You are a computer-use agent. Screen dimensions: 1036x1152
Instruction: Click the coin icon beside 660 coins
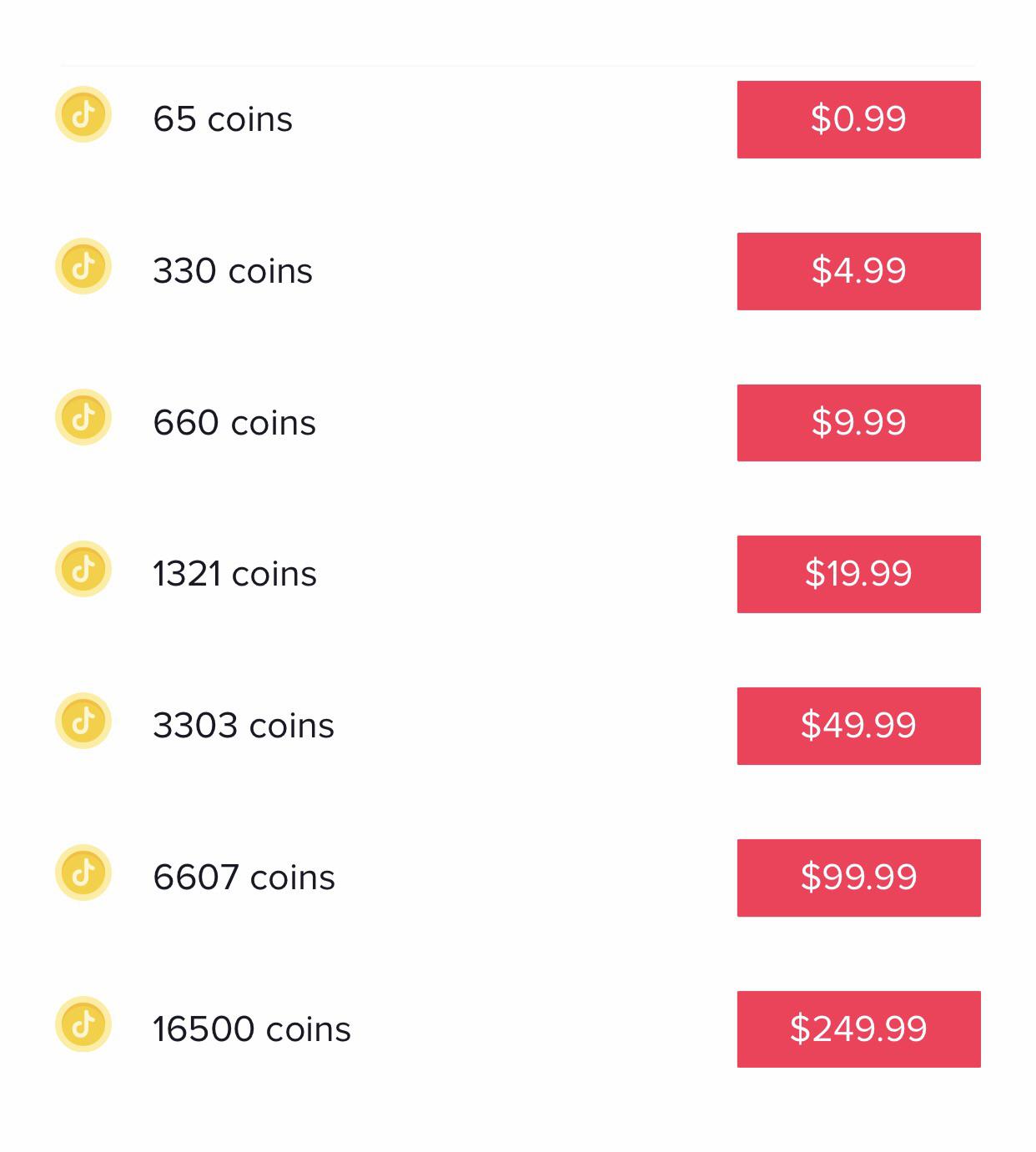tap(83, 417)
